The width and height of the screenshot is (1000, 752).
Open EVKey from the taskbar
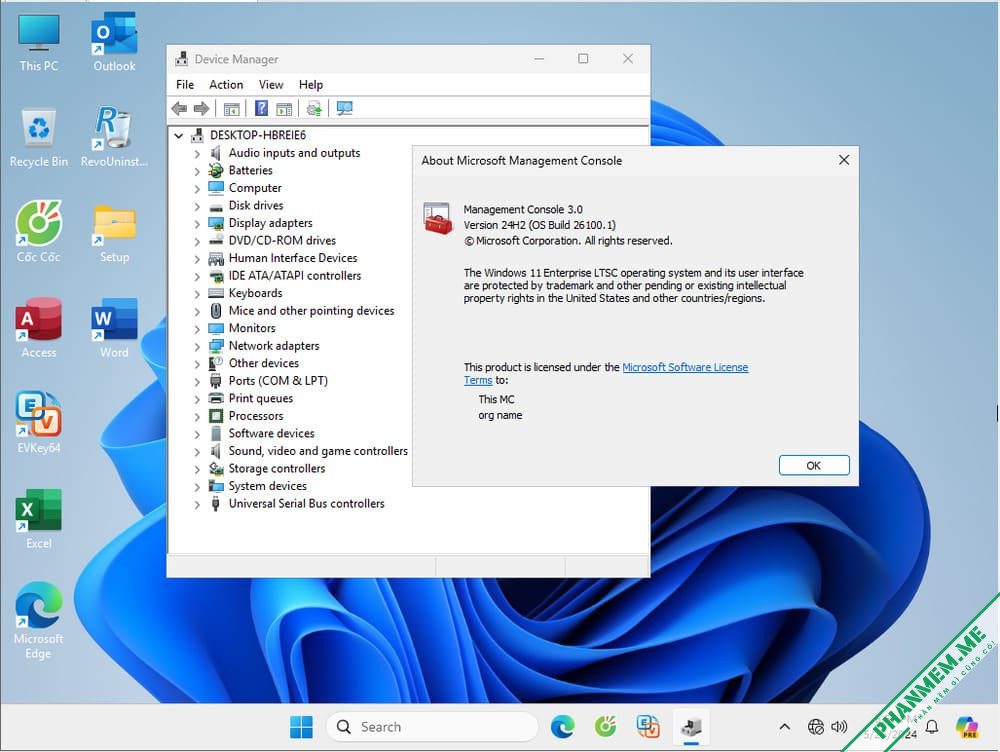[648, 726]
